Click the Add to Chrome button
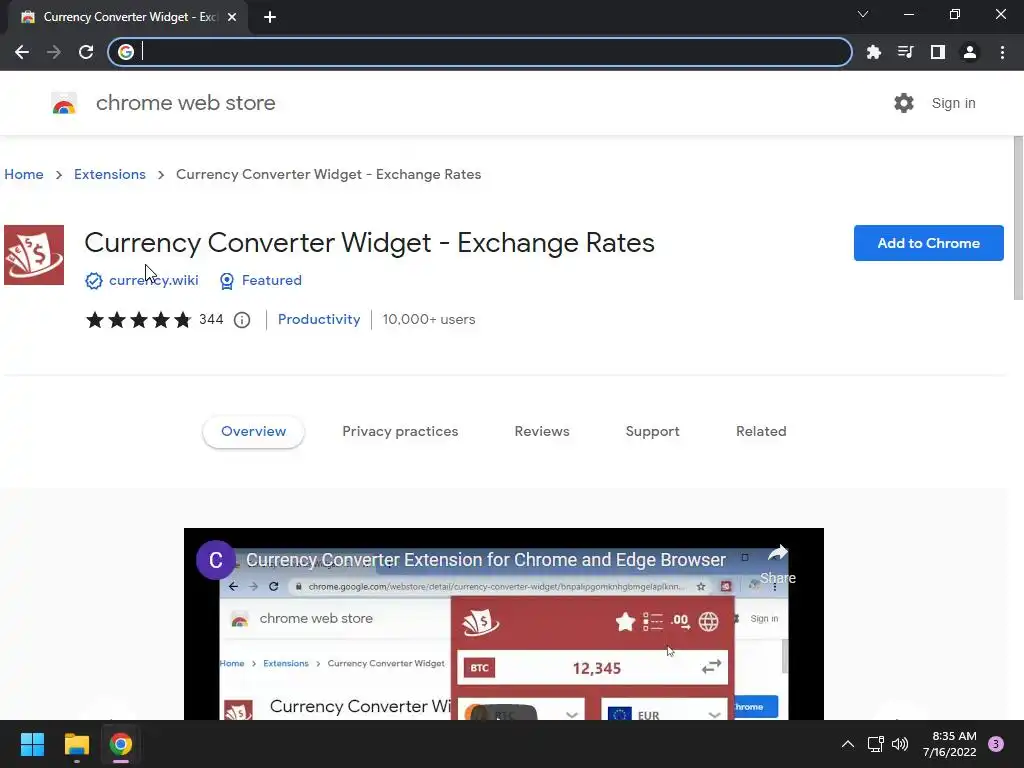This screenshot has height=768, width=1024. click(x=928, y=243)
